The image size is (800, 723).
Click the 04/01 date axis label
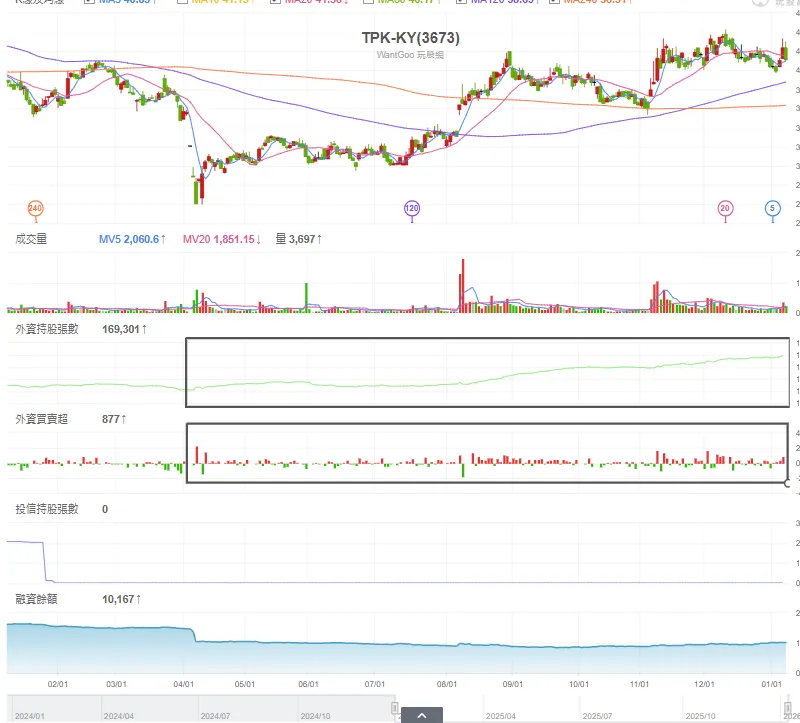pyautogui.click(x=184, y=684)
